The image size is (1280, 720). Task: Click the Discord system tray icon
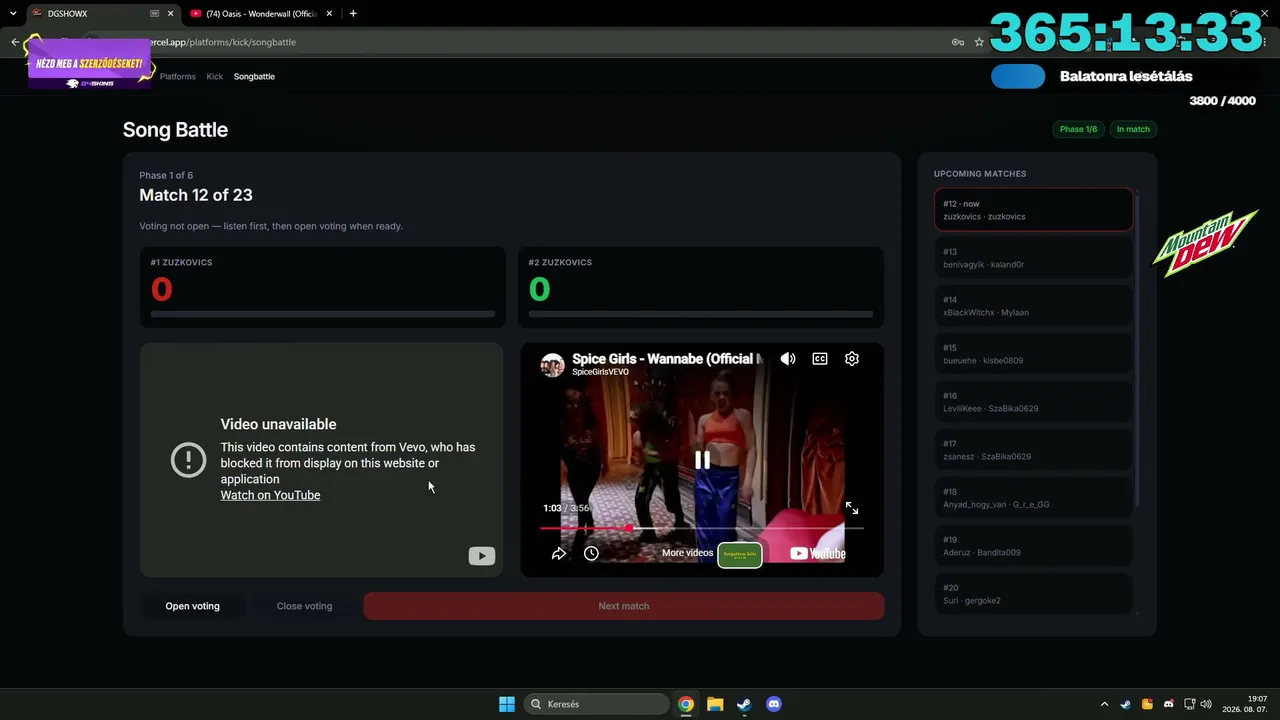pyautogui.click(x=1169, y=704)
